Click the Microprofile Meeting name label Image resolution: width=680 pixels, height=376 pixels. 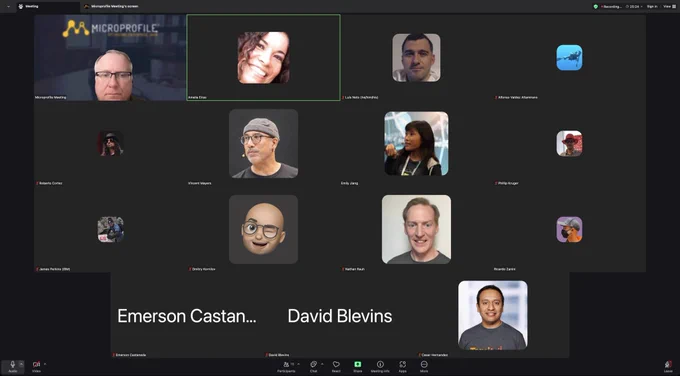[51, 98]
